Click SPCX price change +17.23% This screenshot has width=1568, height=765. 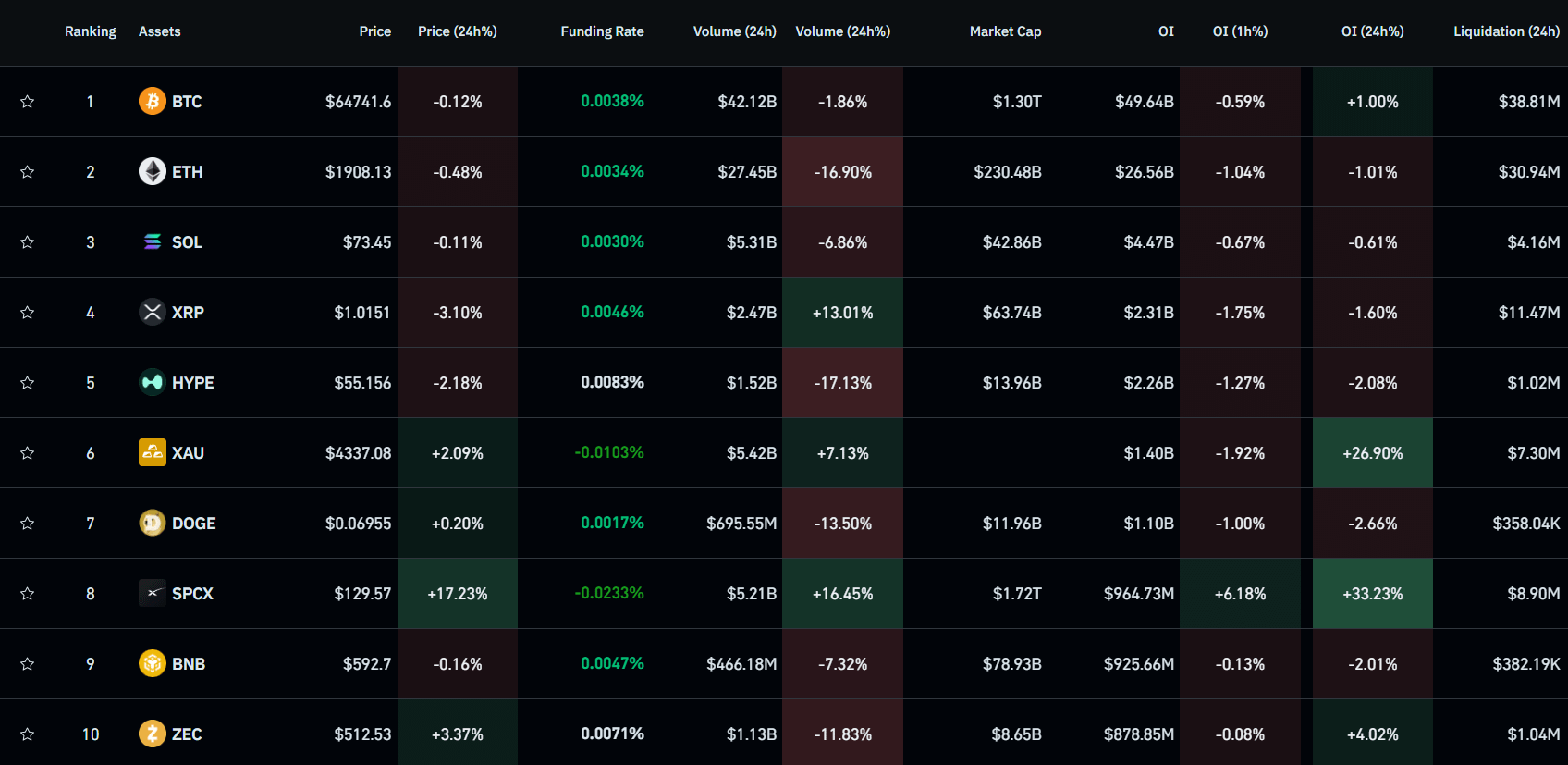tap(458, 594)
